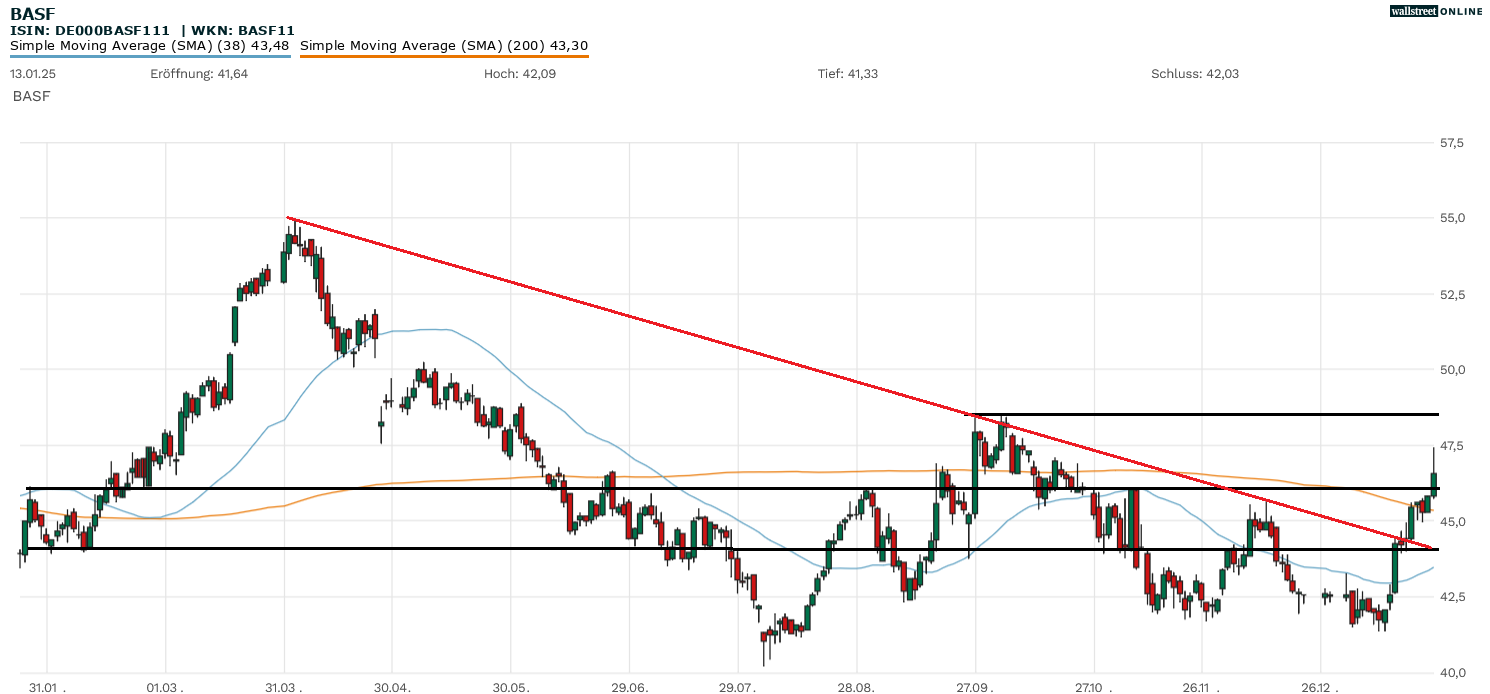Click the wallstreet ONLINE logo
1490x694 pixels.
tap(1436, 11)
